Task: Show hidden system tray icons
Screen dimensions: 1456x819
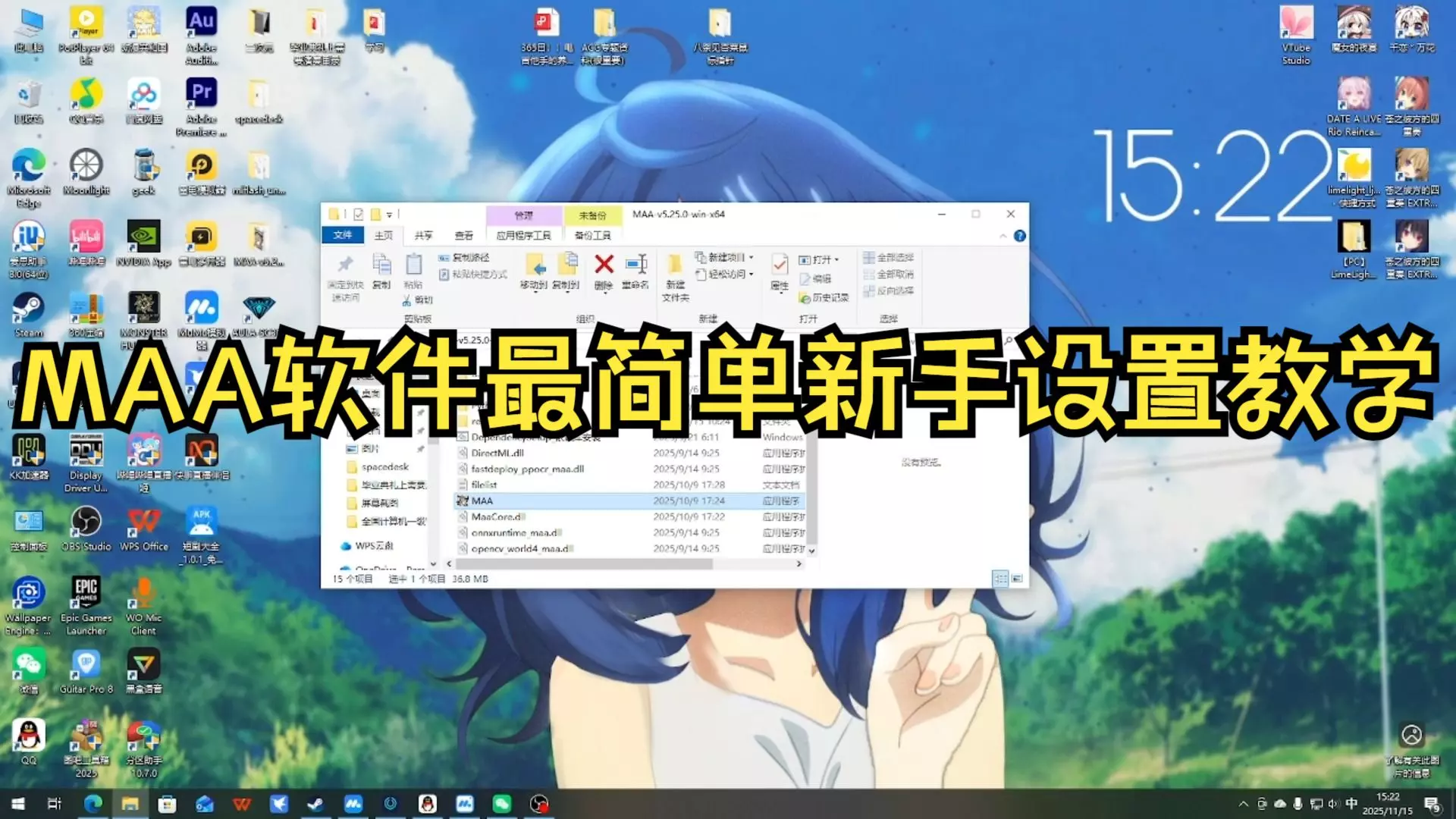Action: (1243, 804)
